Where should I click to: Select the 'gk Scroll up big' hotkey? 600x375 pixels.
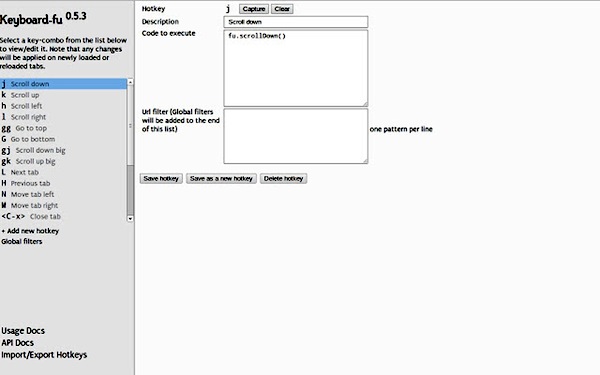[64, 161]
